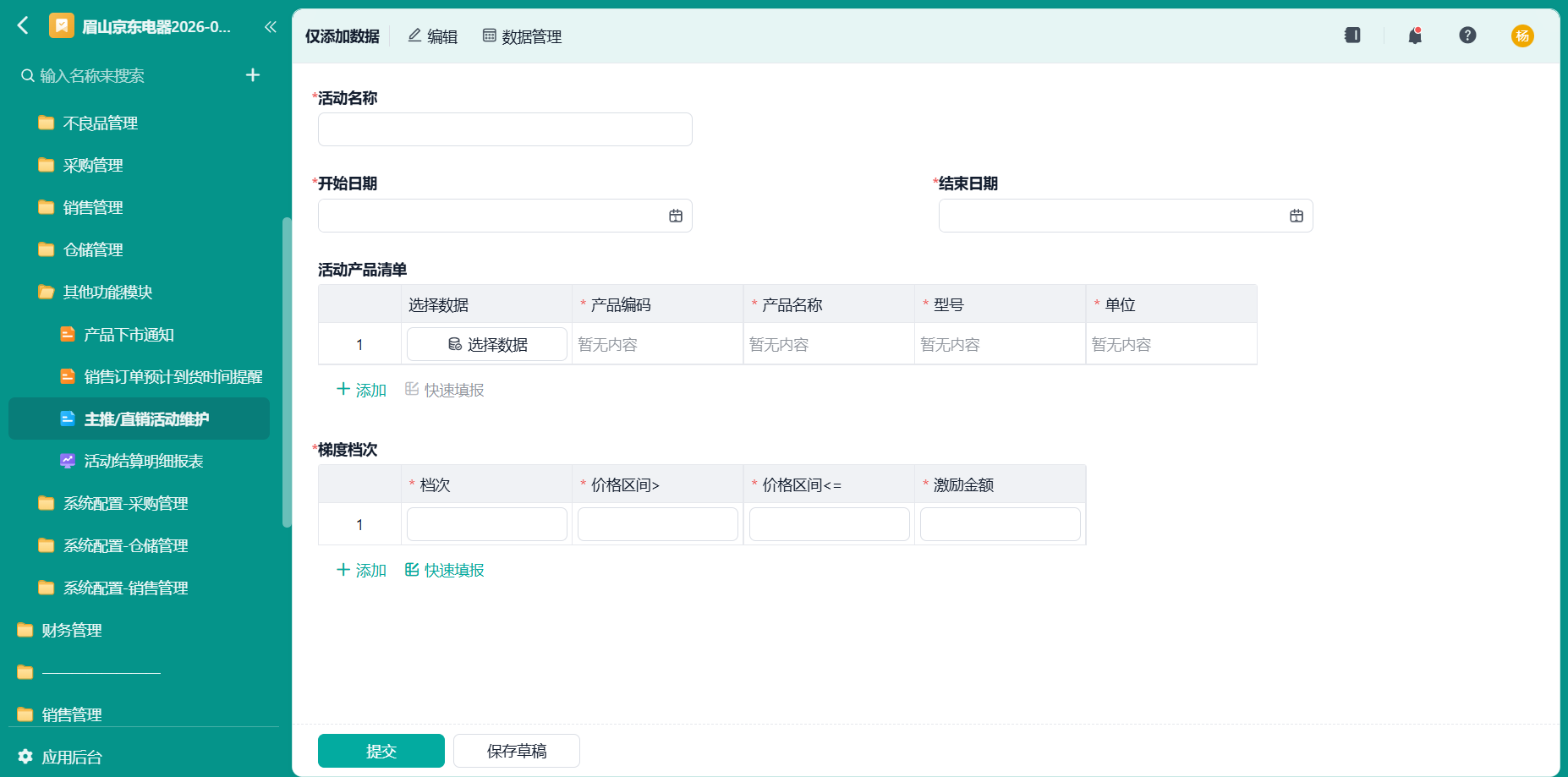
Task: Click the calendar icon in 结束日期 field
Action: point(1297,216)
